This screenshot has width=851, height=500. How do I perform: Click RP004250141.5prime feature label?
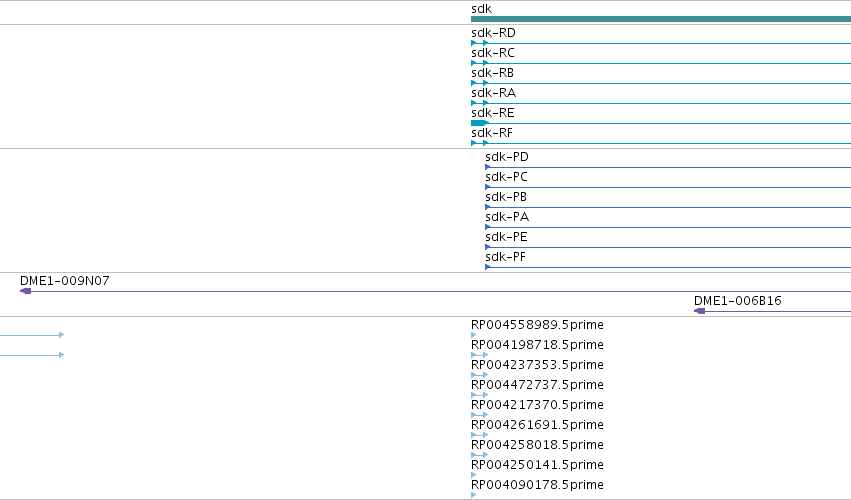pyautogui.click(x=537, y=465)
